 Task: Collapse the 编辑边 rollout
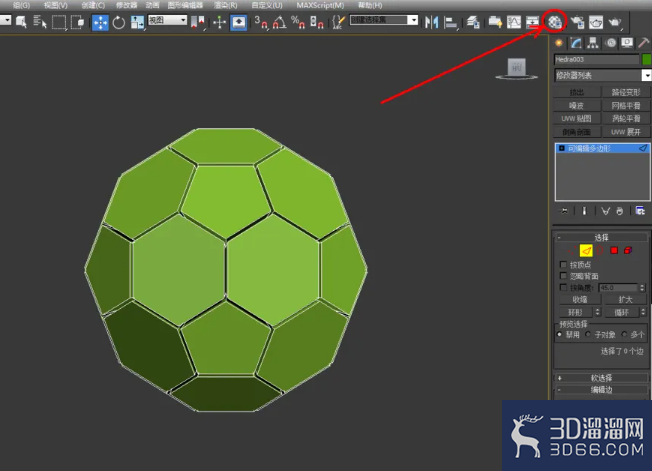point(602,390)
